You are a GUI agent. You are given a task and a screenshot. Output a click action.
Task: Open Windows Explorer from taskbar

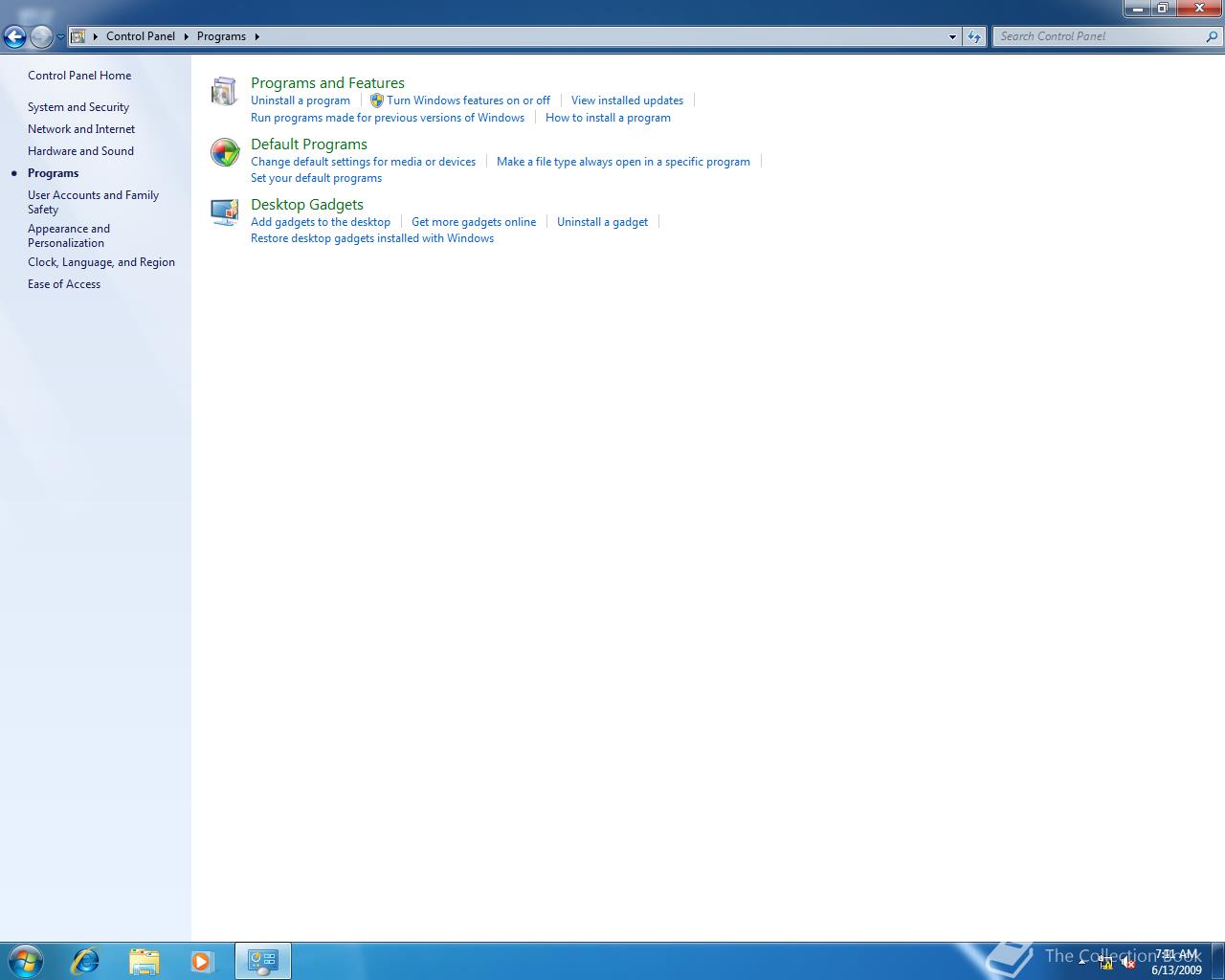144,960
